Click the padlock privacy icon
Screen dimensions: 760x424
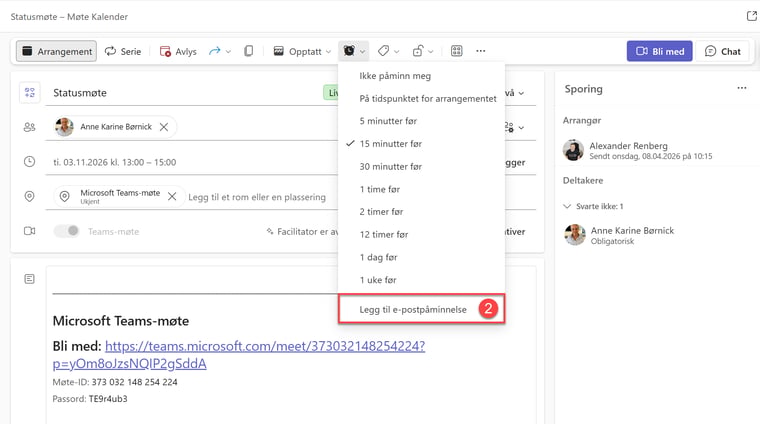pyautogui.click(x=418, y=51)
